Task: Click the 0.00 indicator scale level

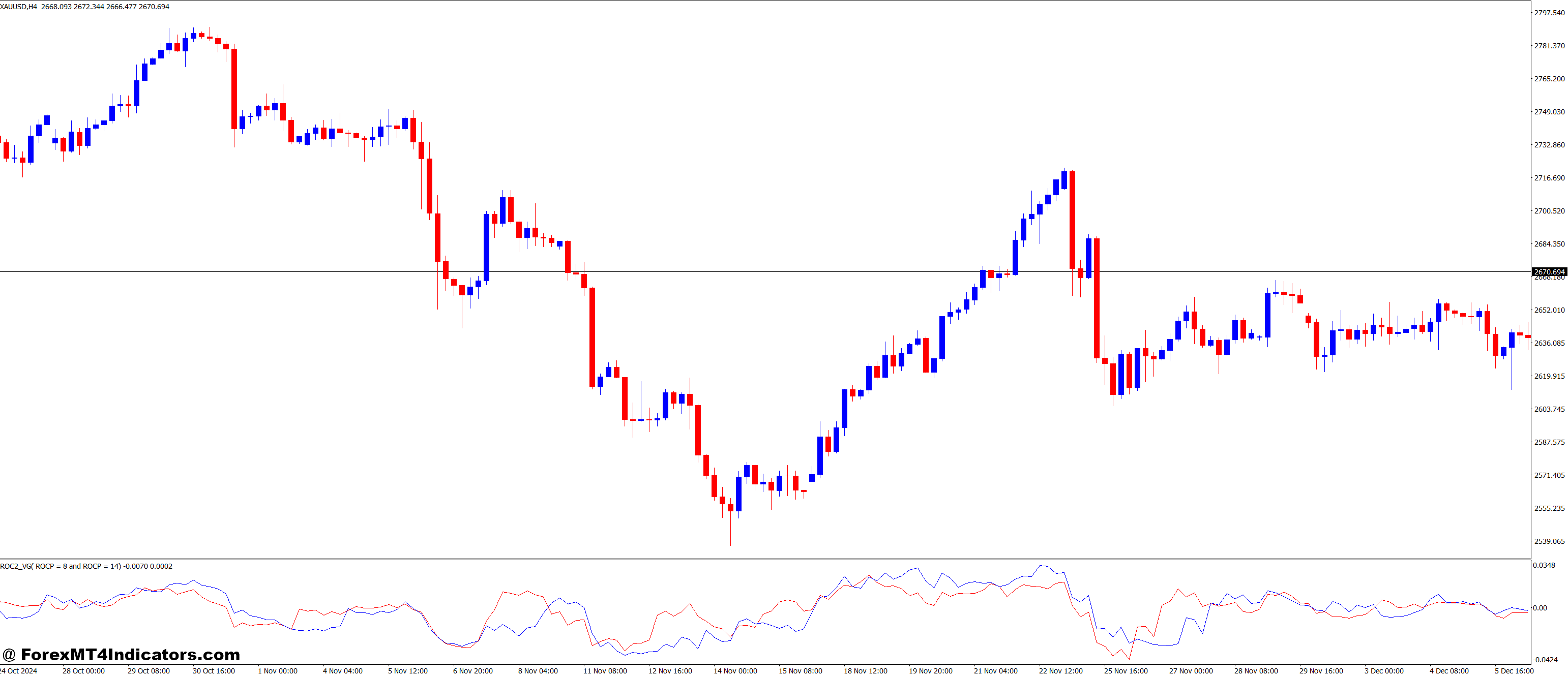Action: coord(1540,608)
